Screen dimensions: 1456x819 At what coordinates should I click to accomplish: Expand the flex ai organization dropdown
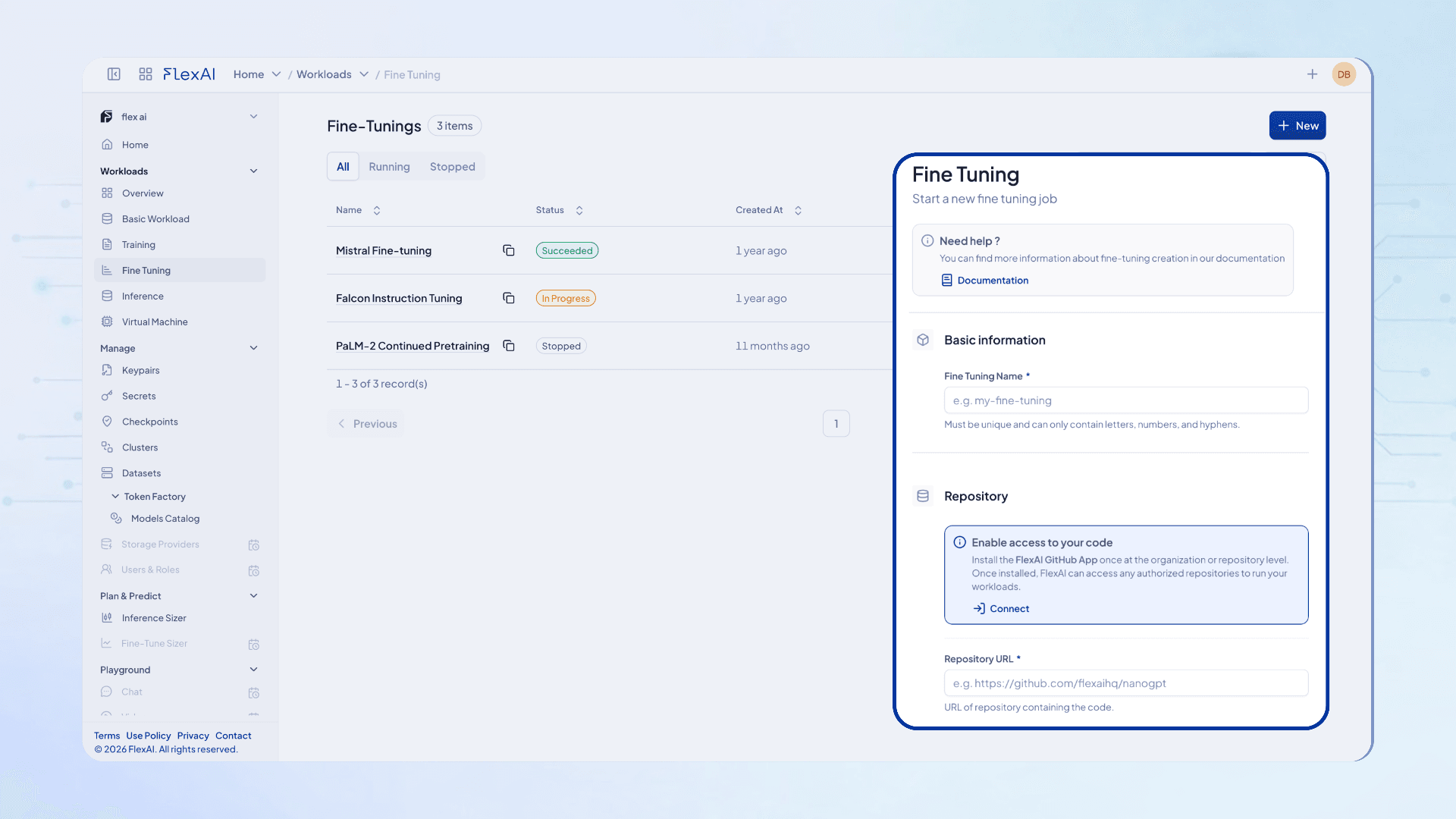click(254, 117)
